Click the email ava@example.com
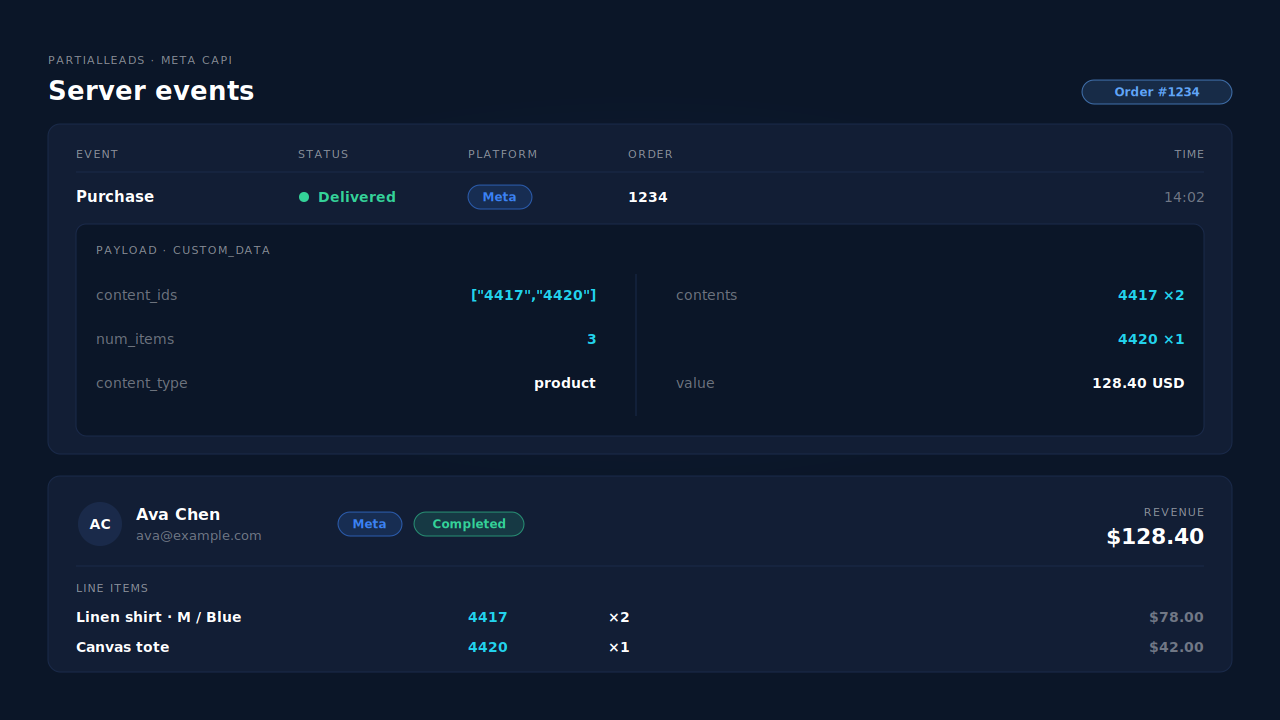Image resolution: width=1280 pixels, height=720 pixels. point(199,536)
